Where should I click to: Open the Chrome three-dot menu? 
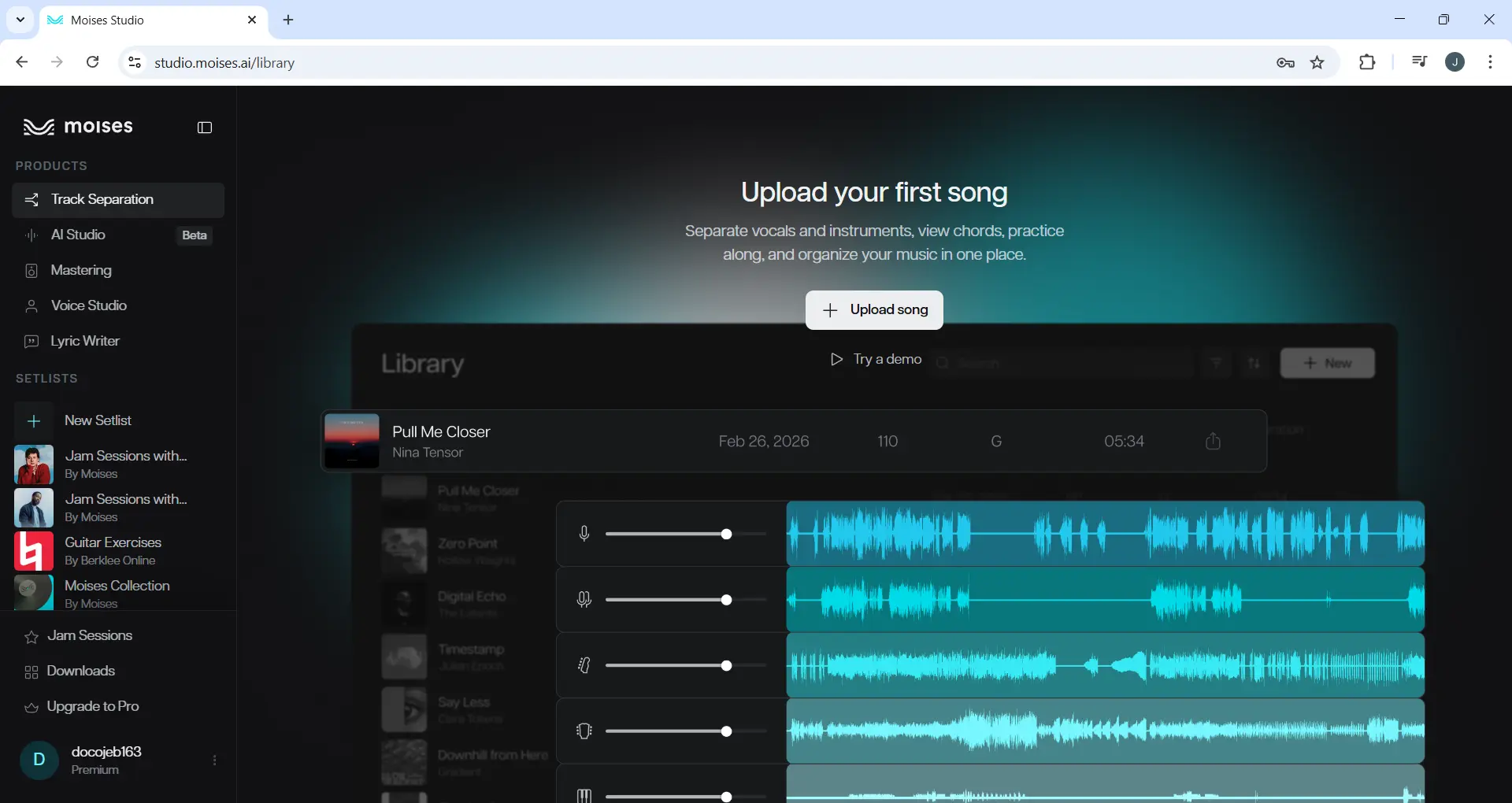pyautogui.click(x=1490, y=62)
